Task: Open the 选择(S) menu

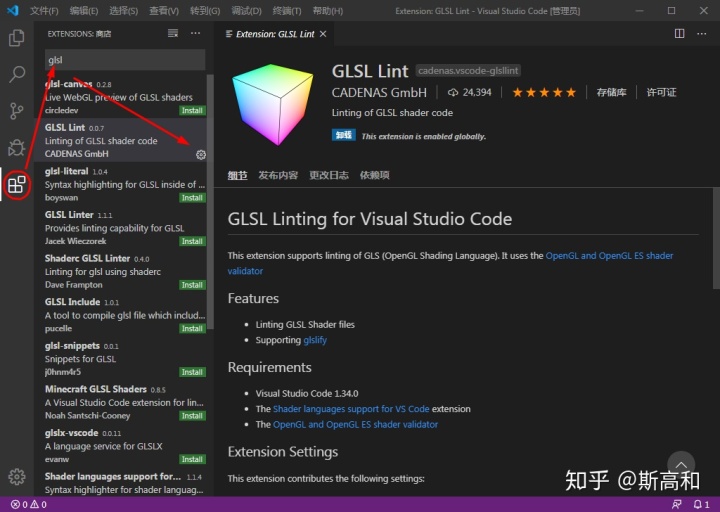Action: pos(124,11)
